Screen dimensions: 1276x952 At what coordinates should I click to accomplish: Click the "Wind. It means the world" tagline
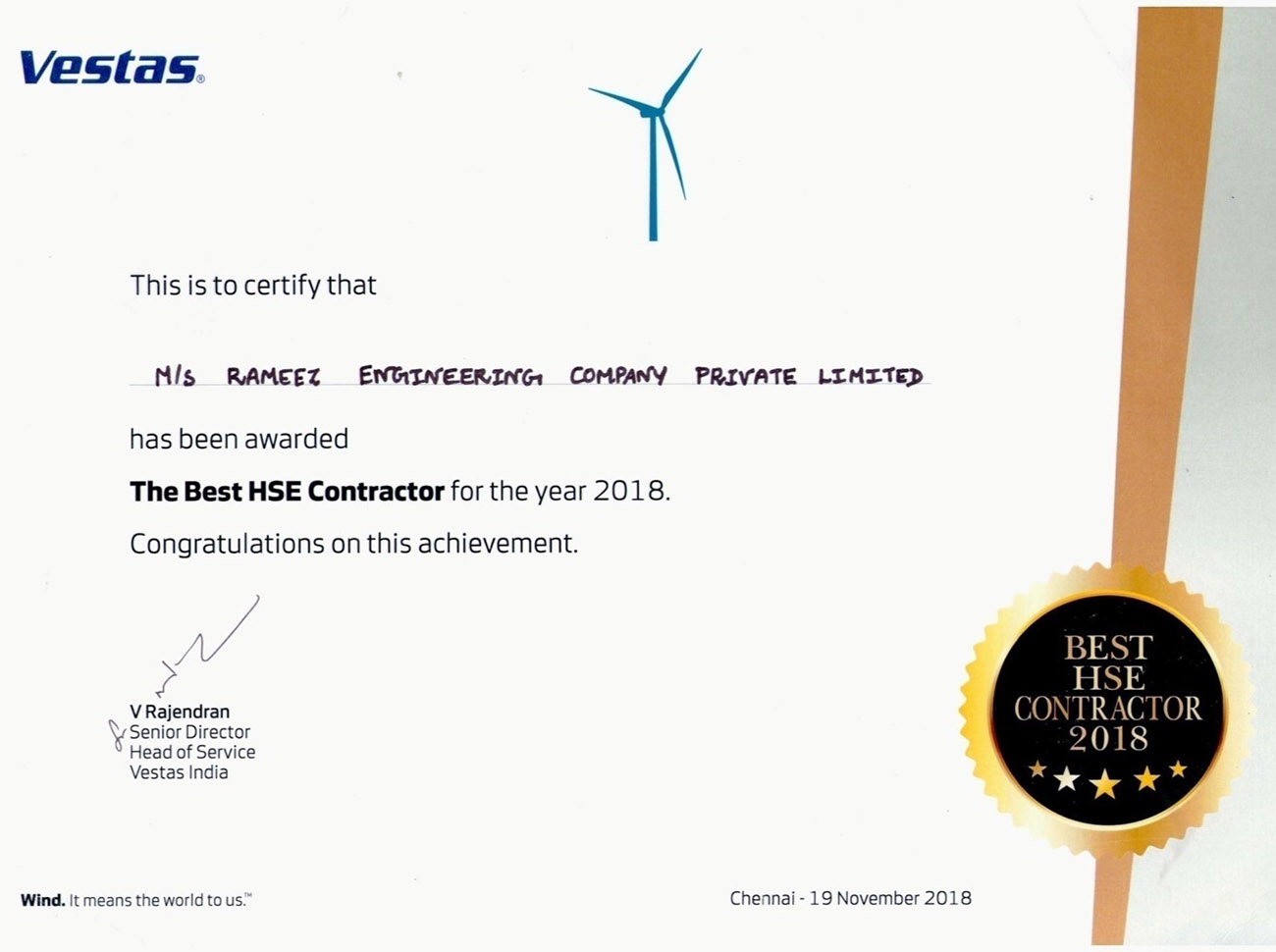tap(135, 900)
